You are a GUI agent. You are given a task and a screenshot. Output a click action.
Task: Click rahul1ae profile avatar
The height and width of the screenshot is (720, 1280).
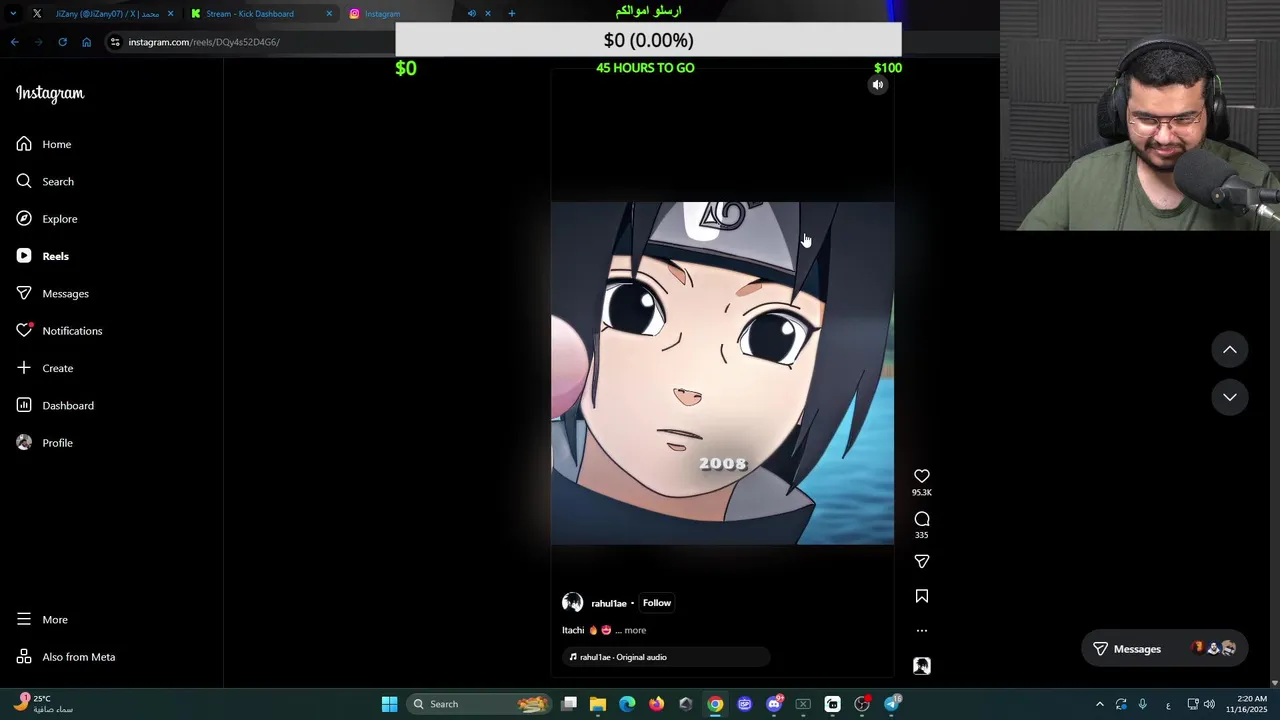[x=572, y=602]
